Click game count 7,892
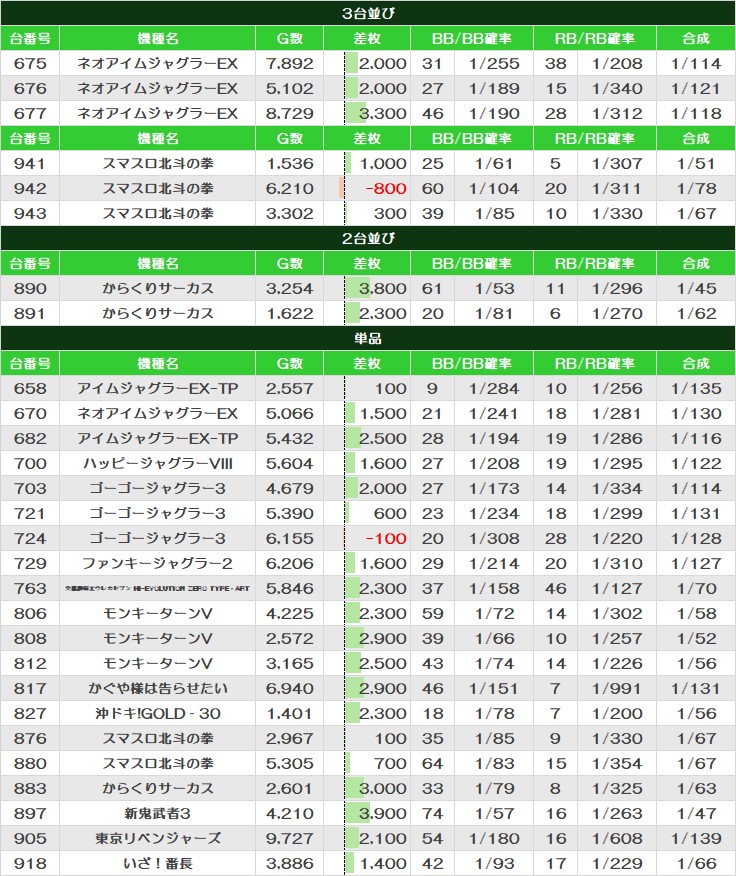Image resolution: width=736 pixels, height=876 pixels. click(x=289, y=63)
